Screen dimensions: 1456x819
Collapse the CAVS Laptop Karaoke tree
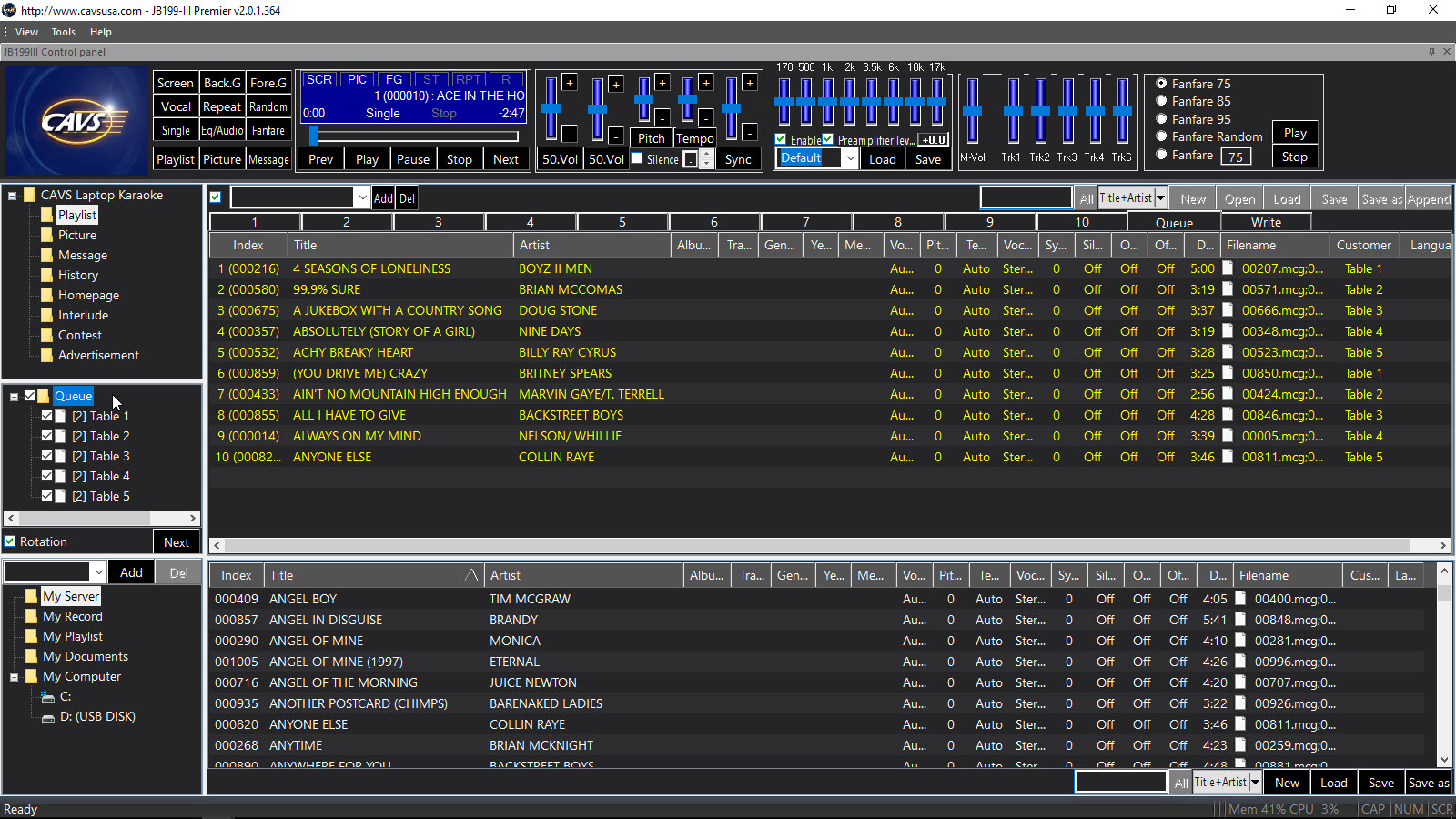[13, 195]
